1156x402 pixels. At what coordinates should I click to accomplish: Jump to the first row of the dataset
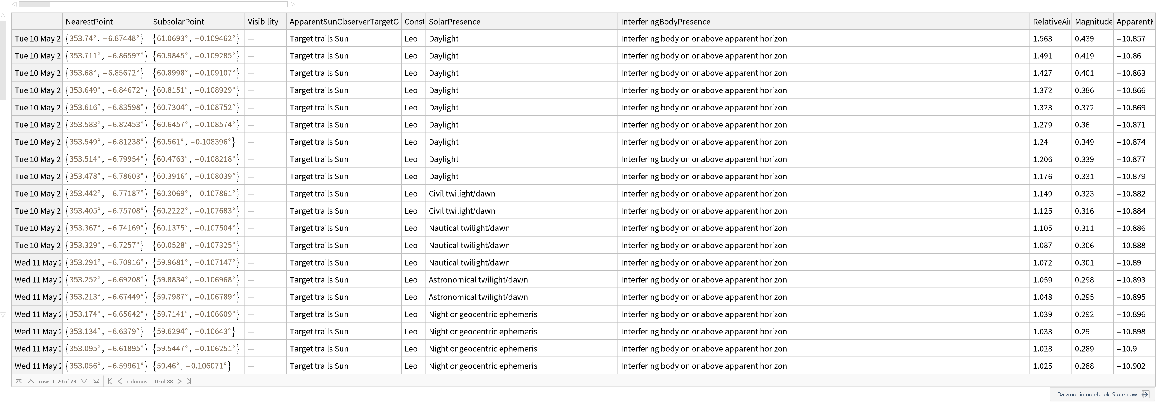pyautogui.click(x=18, y=381)
